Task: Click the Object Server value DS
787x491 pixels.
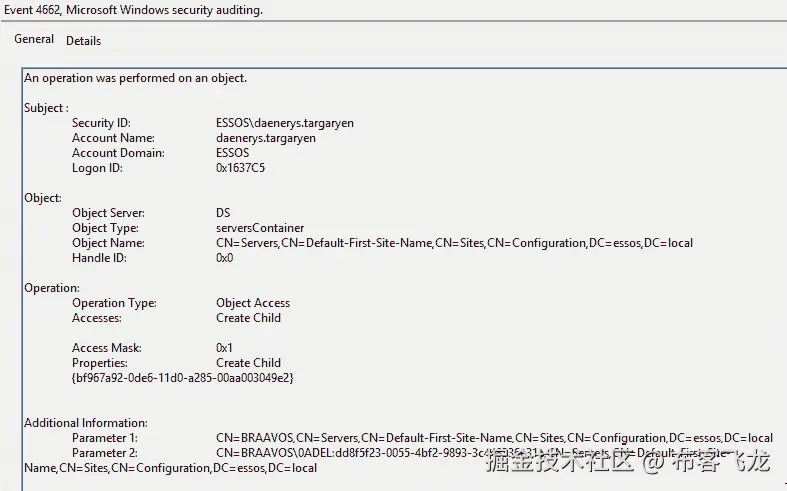Action: 223,213
